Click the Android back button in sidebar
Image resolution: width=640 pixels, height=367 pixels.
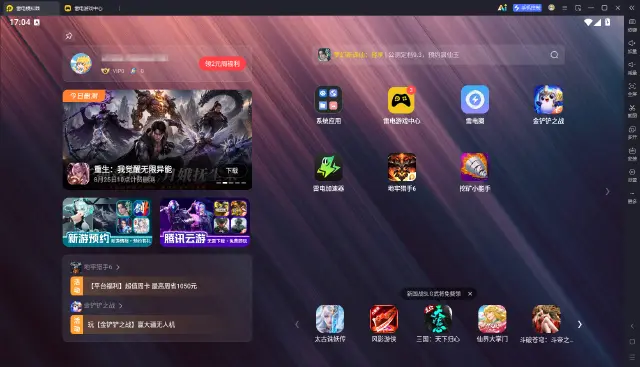(632, 326)
